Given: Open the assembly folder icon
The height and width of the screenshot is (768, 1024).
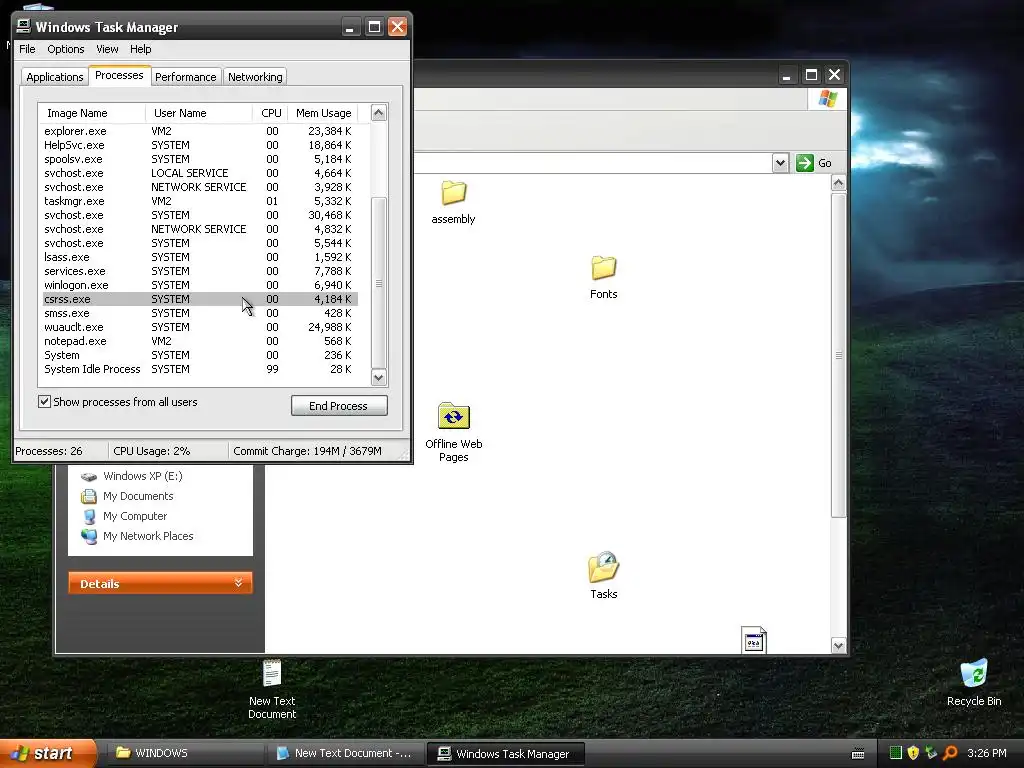Looking at the screenshot, I should pyautogui.click(x=453, y=193).
